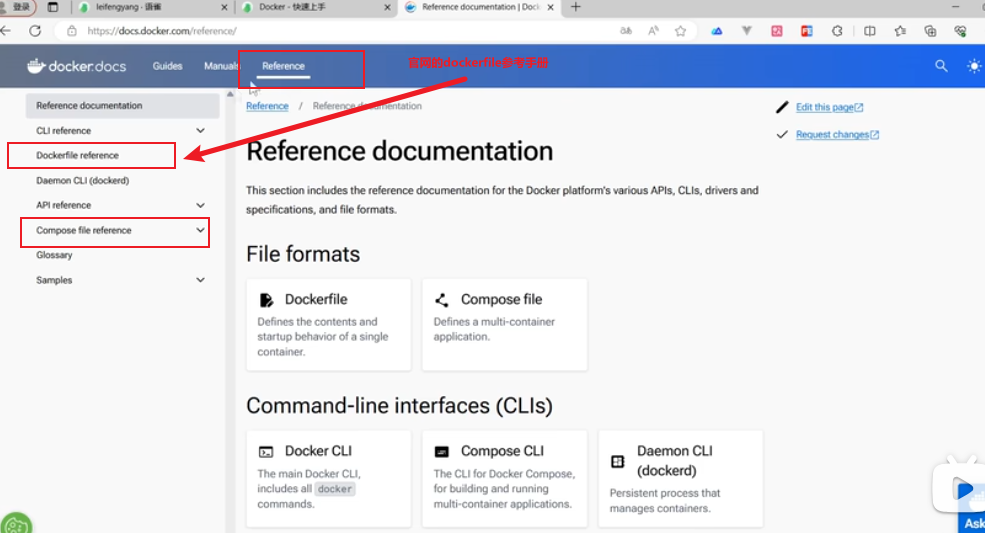This screenshot has width=985, height=533.
Task: Open the Manuals menu
Action: tap(220, 66)
